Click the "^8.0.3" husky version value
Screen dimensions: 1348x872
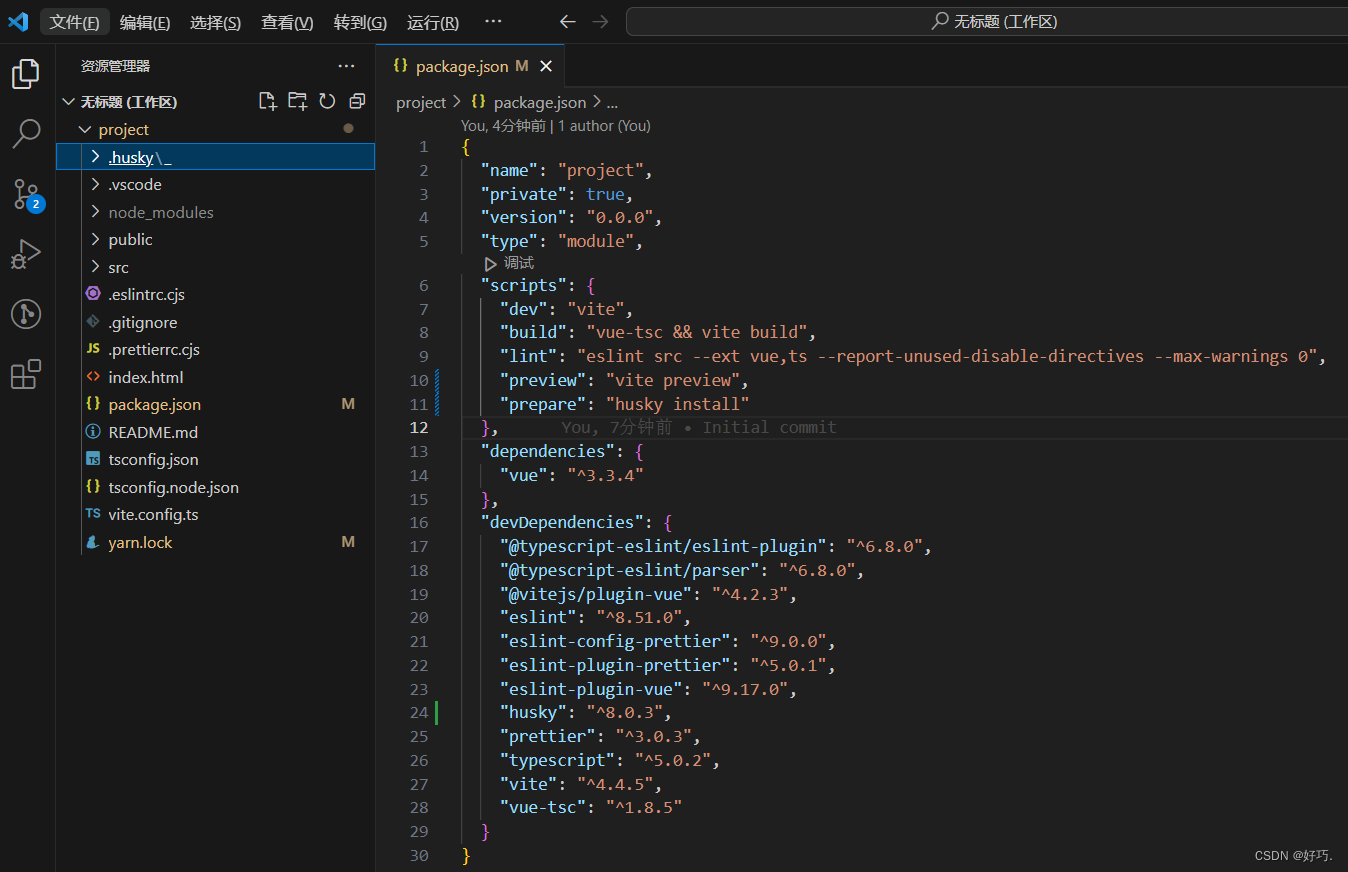pyautogui.click(x=624, y=712)
